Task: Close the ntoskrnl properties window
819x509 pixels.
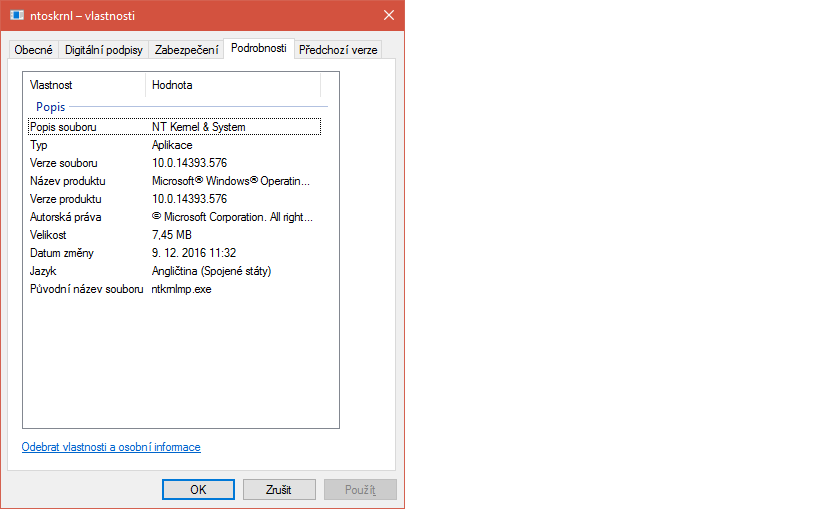Action: click(389, 15)
